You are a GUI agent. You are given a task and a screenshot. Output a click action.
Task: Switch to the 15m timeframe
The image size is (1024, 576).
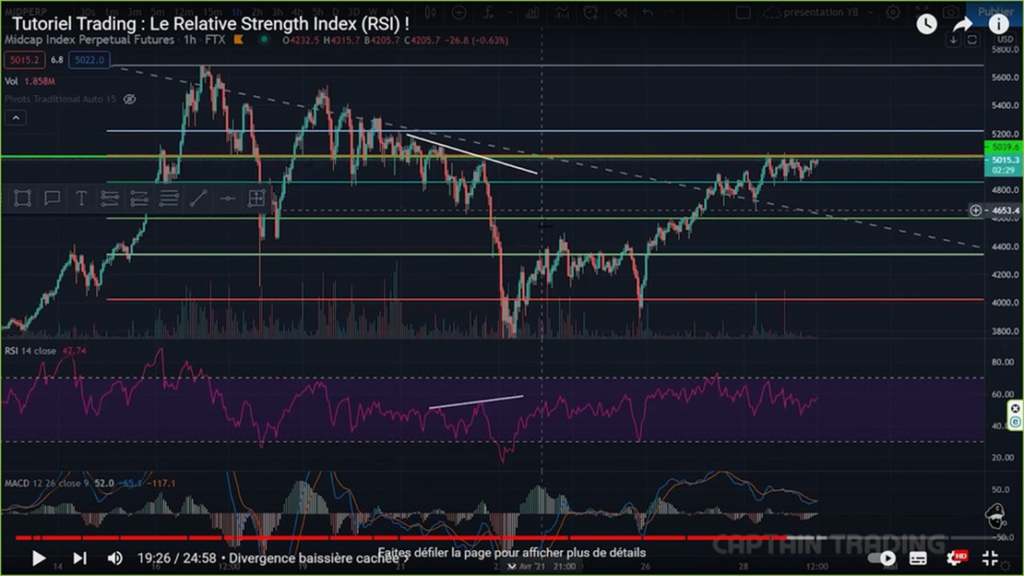(212, 12)
